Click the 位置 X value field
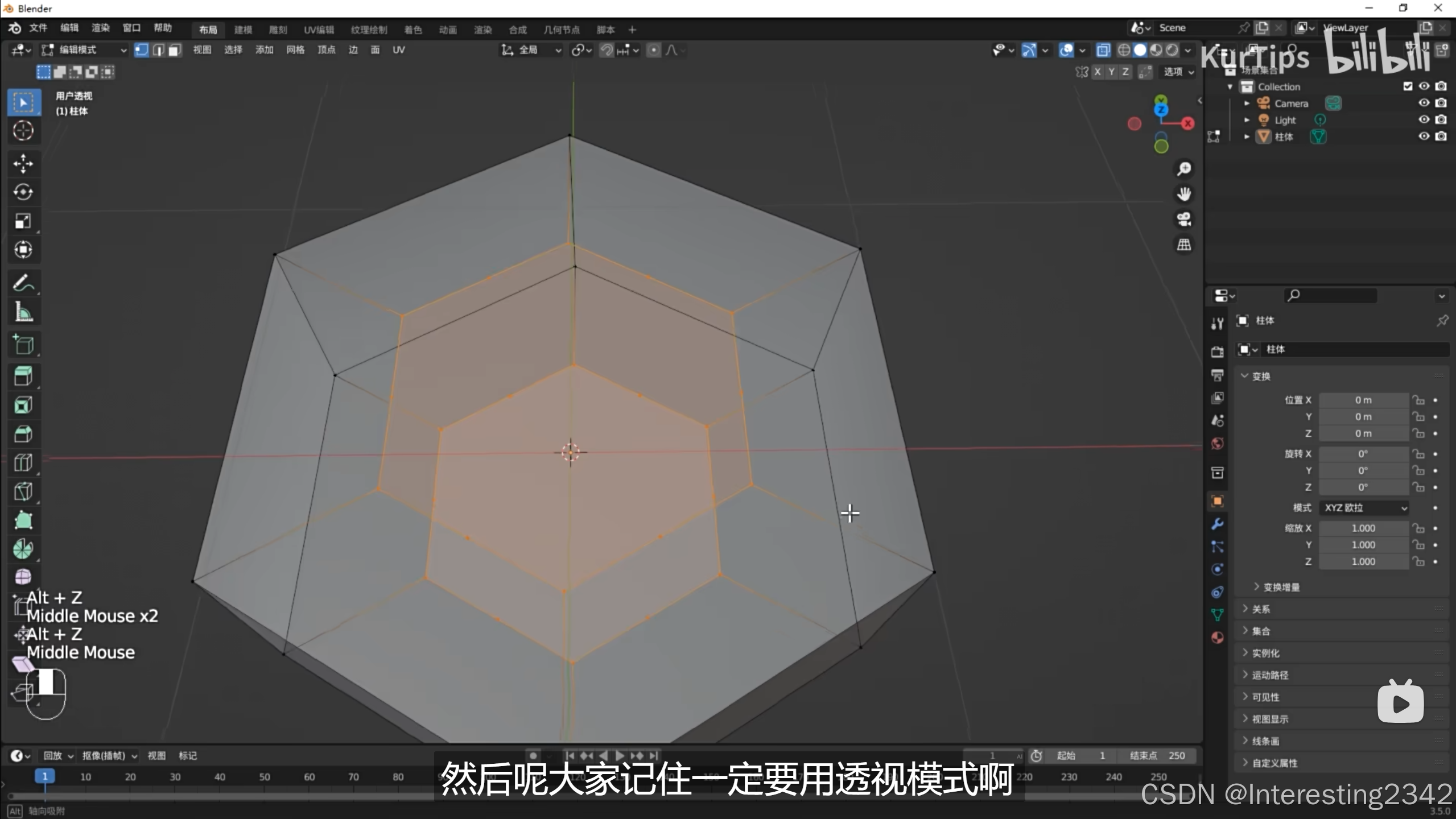Image resolution: width=1456 pixels, height=819 pixels. coord(1363,400)
